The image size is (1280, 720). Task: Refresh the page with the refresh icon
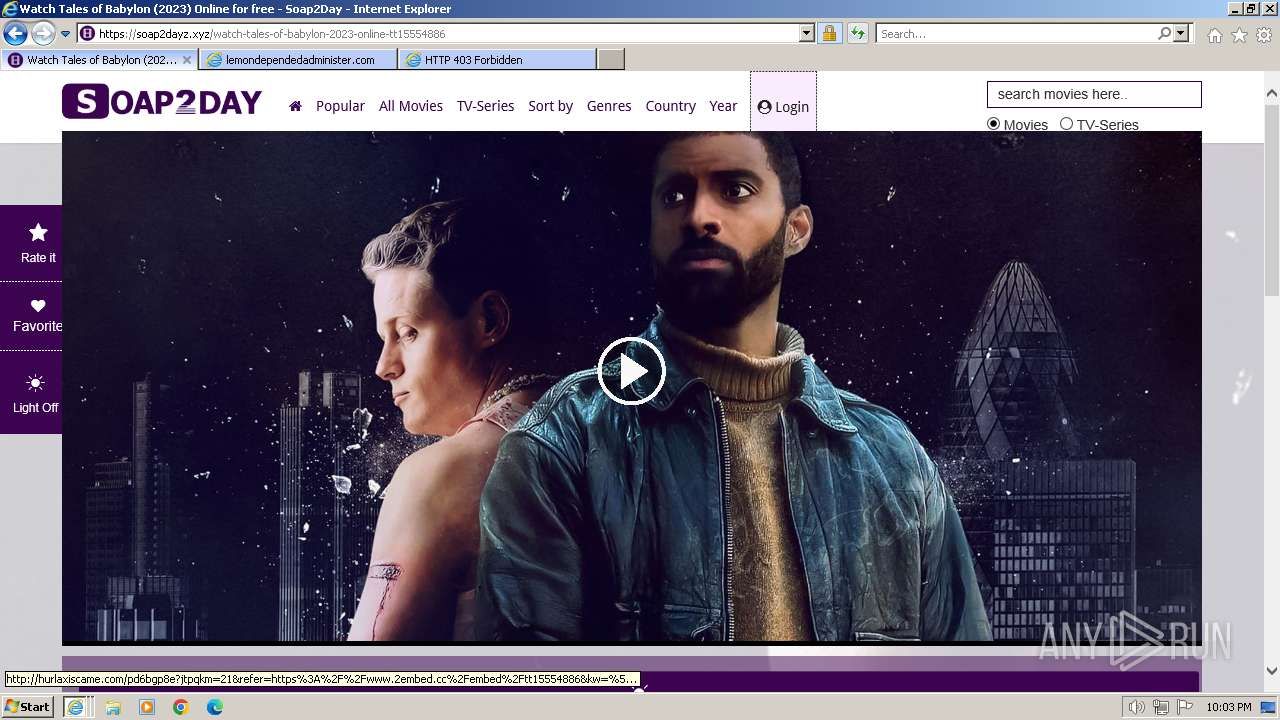click(x=858, y=34)
